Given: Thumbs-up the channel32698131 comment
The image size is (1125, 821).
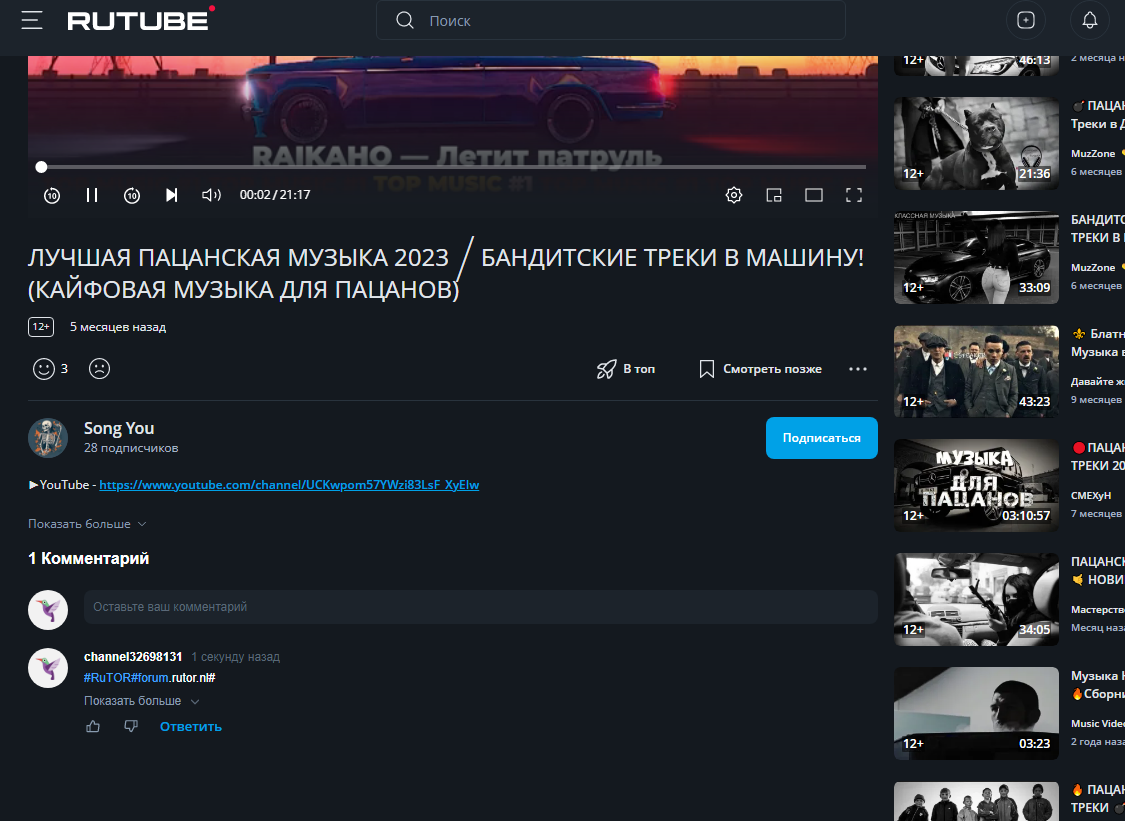Looking at the screenshot, I should (93, 727).
